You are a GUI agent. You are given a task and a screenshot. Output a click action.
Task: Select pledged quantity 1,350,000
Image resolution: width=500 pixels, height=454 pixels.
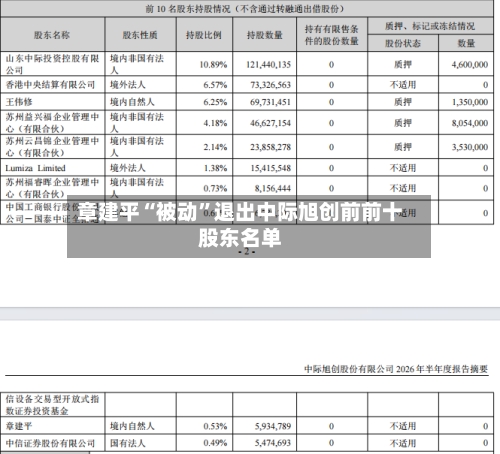470,102
